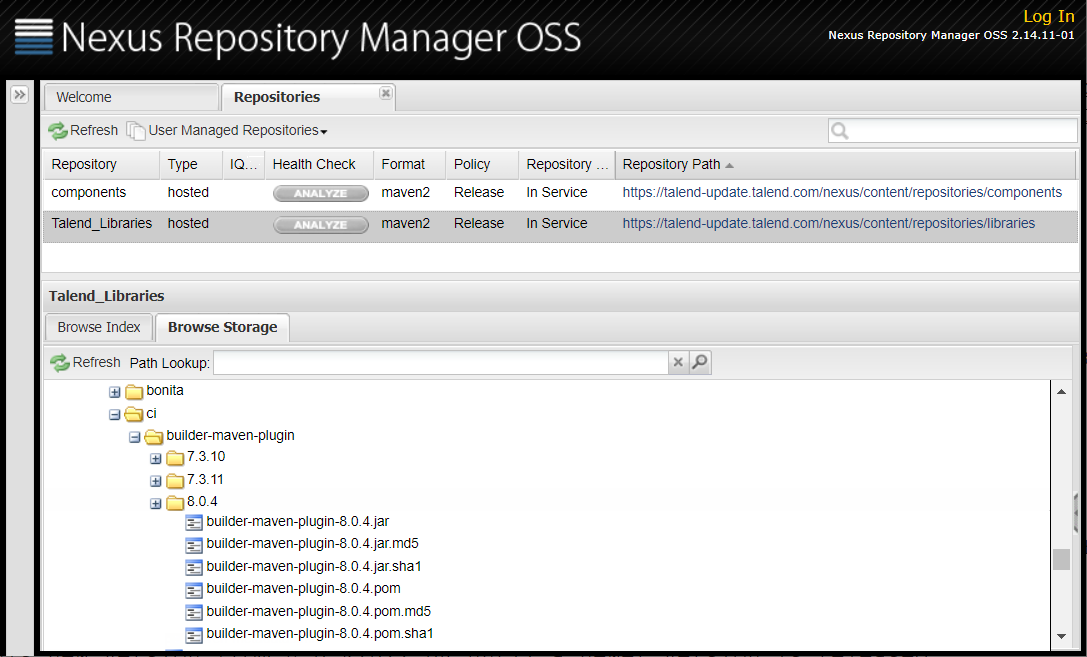The height and width of the screenshot is (657, 1087).
Task: Clear the Path Lookup field
Action: click(678, 362)
